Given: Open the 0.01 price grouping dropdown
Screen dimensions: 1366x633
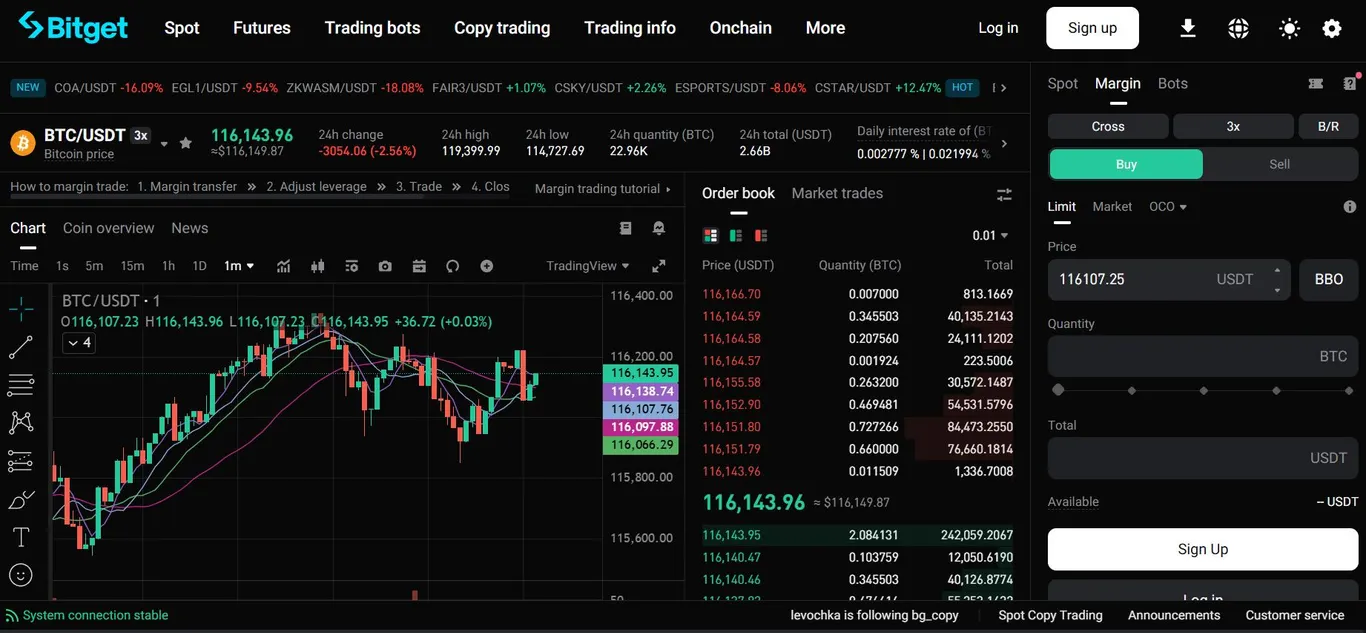Looking at the screenshot, I should point(990,236).
